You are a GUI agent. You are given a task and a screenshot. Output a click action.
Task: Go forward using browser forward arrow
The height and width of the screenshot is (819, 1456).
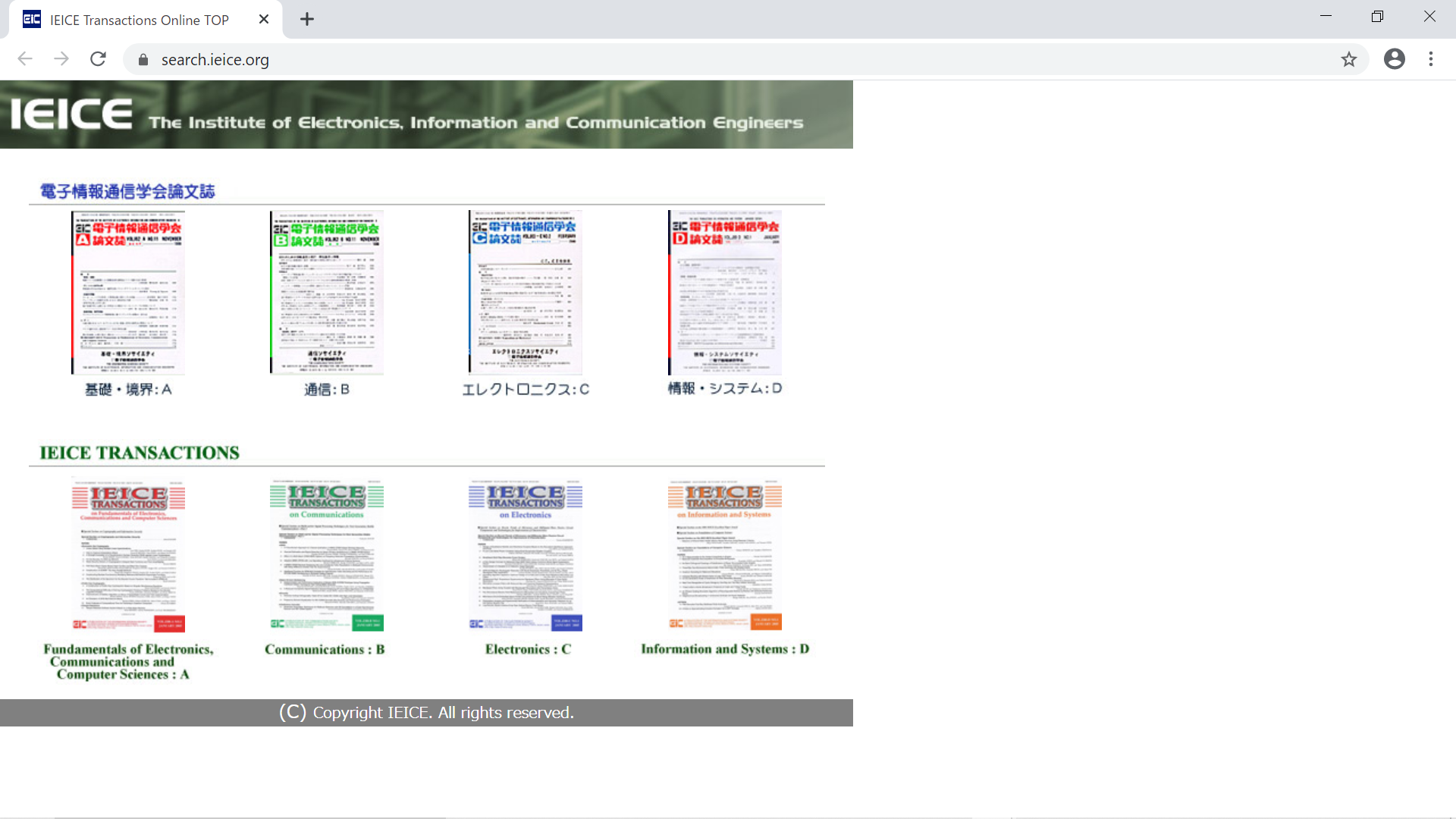click(x=61, y=59)
